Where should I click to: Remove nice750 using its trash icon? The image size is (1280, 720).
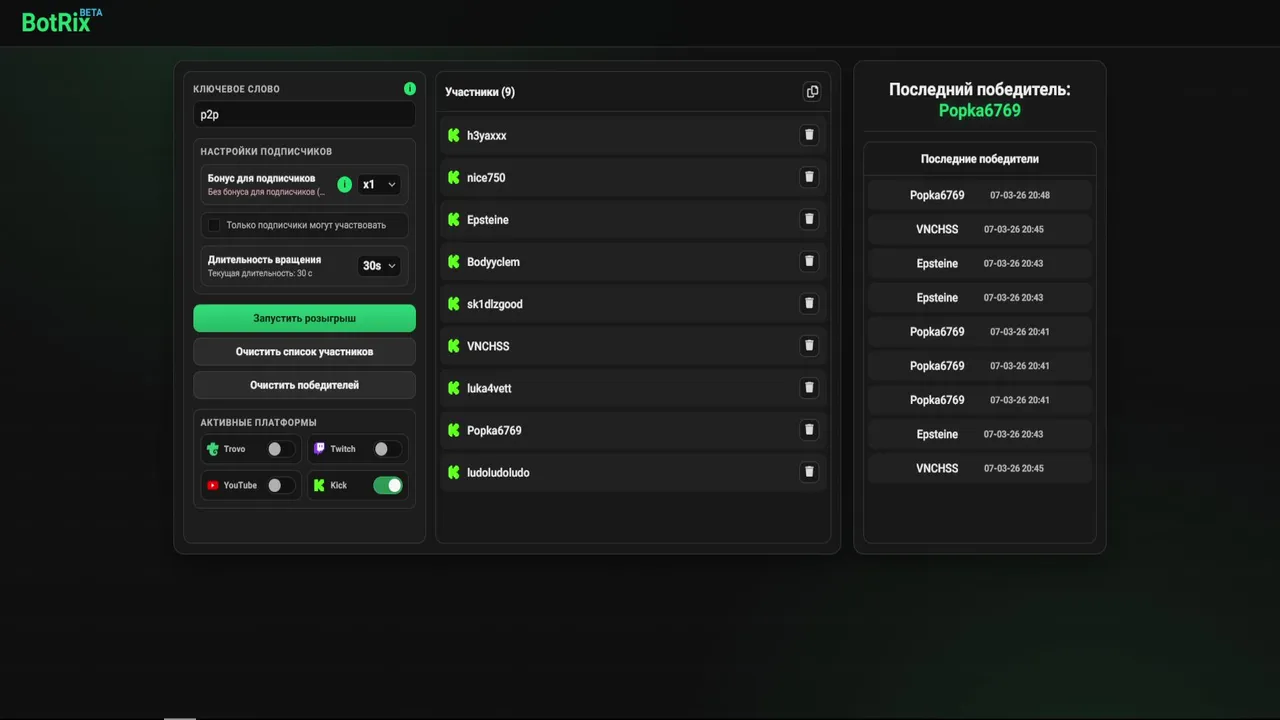pyautogui.click(x=809, y=177)
